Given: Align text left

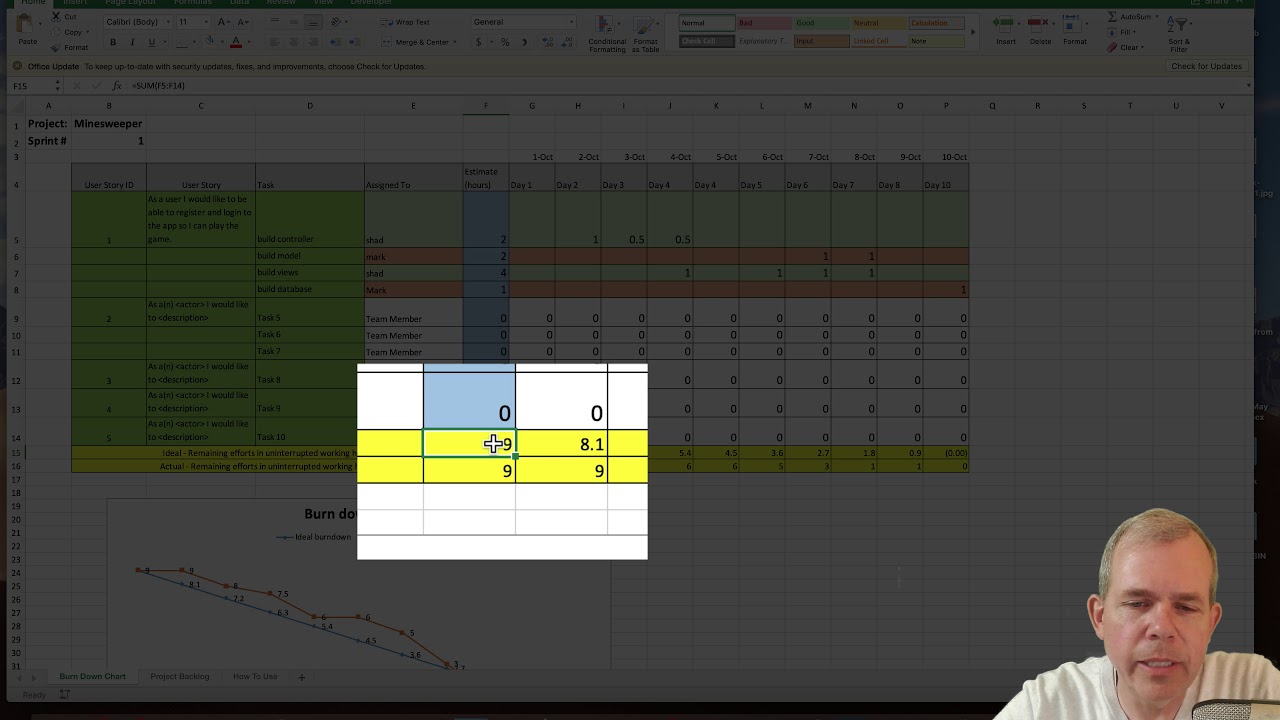Looking at the screenshot, I should (x=274, y=42).
